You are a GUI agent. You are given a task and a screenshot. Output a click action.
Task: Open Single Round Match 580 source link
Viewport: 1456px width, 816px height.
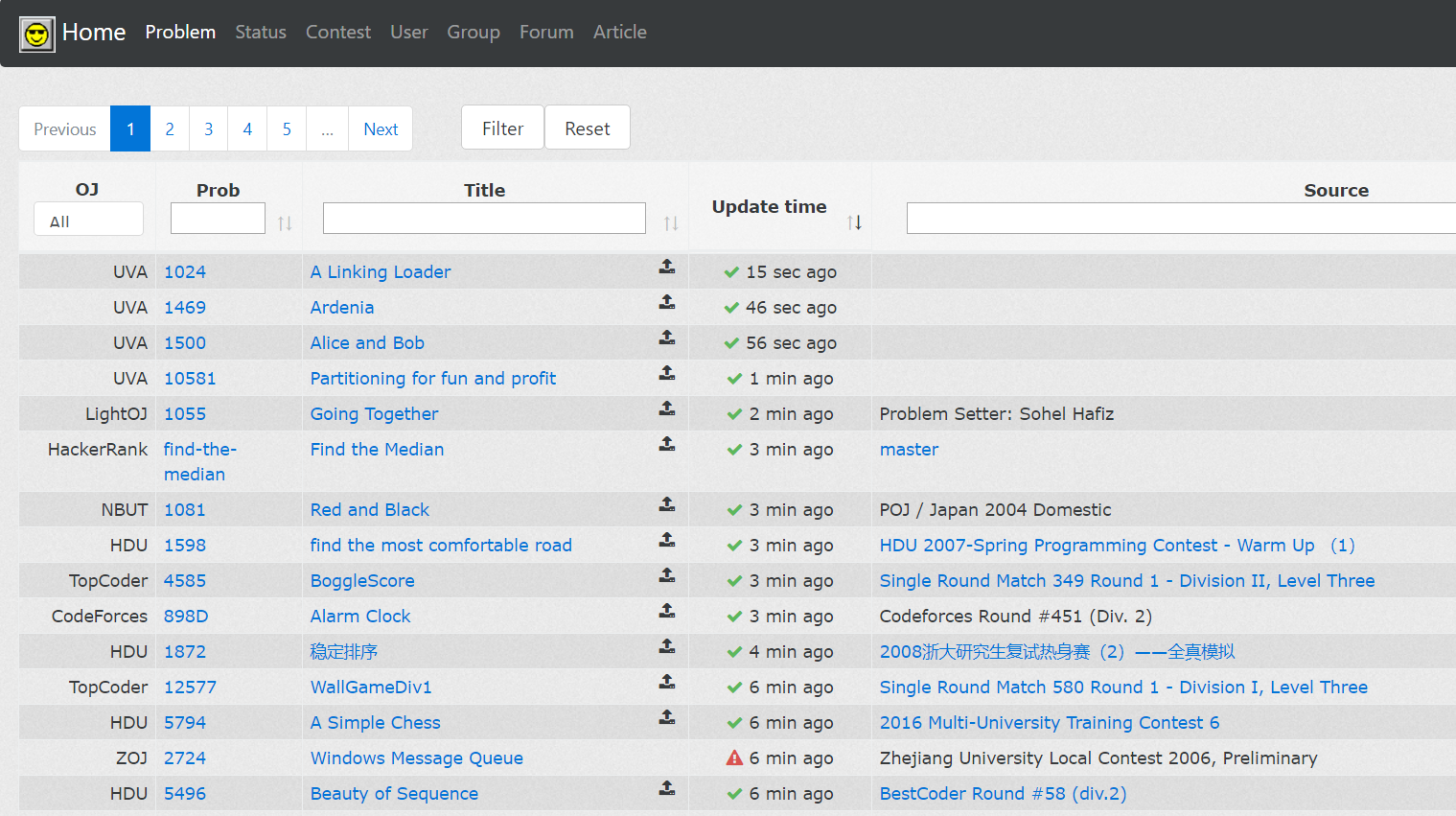1123,688
